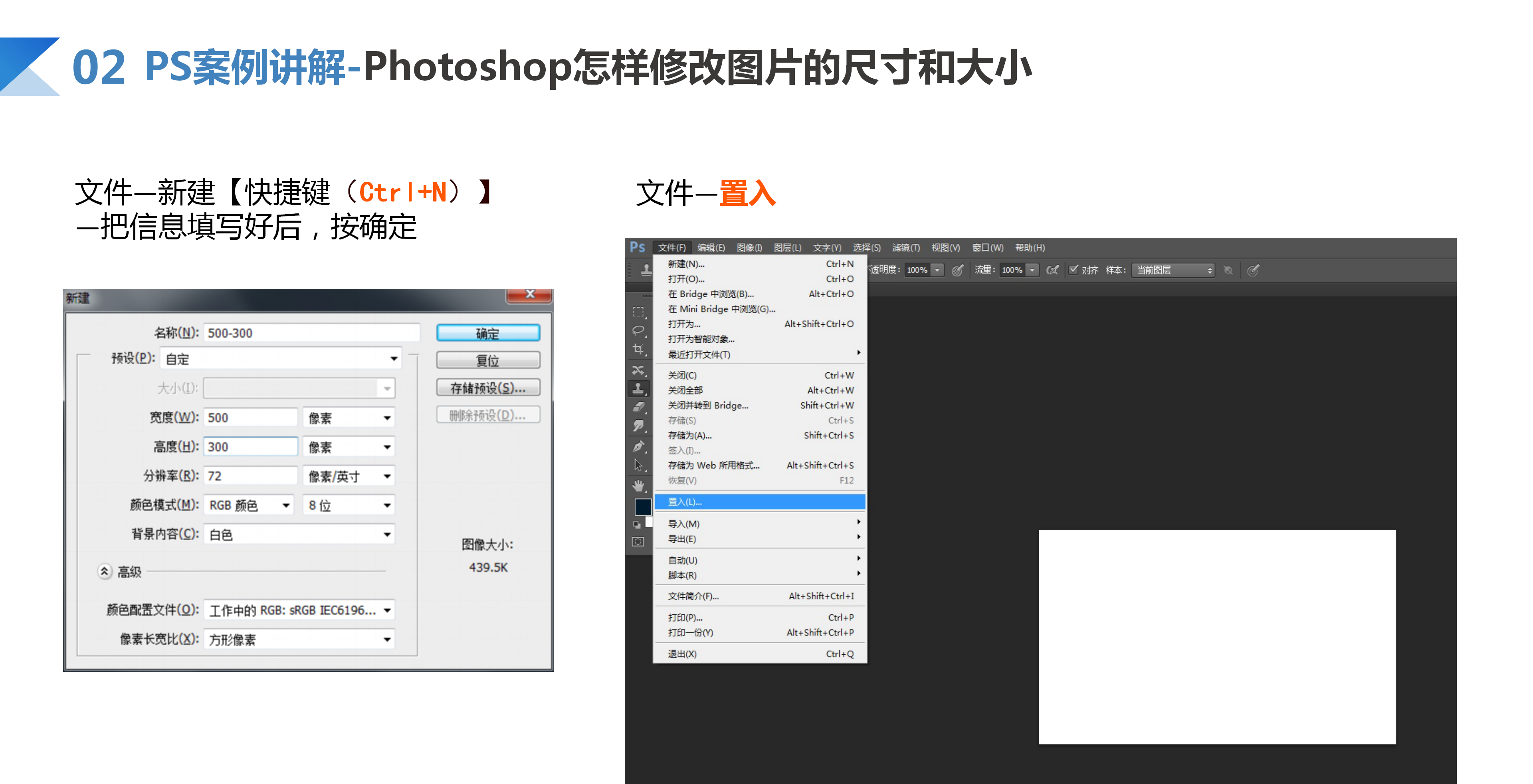Image resolution: width=1533 pixels, height=784 pixels.
Task: Toggle tablet pressure for size icon
Action: point(1253,271)
